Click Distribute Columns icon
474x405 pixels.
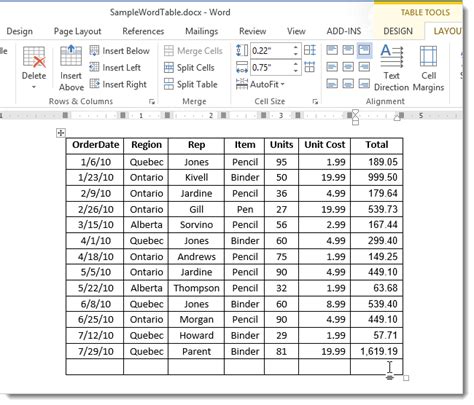(x=310, y=67)
